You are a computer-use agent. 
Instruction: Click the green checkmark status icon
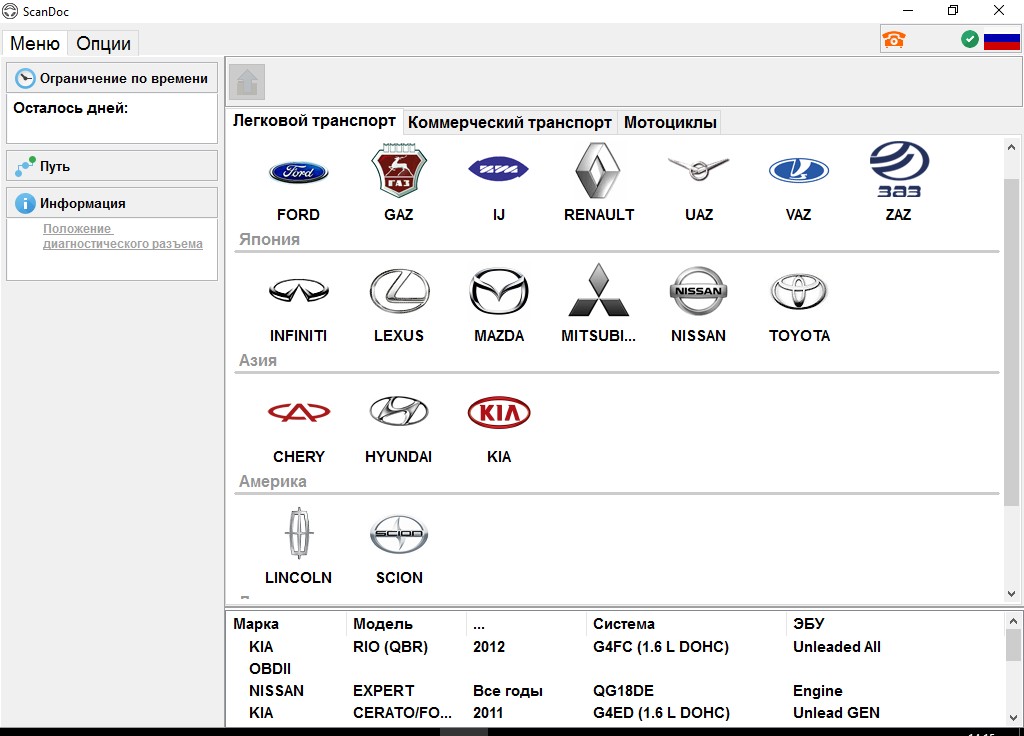(x=970, y=39)
